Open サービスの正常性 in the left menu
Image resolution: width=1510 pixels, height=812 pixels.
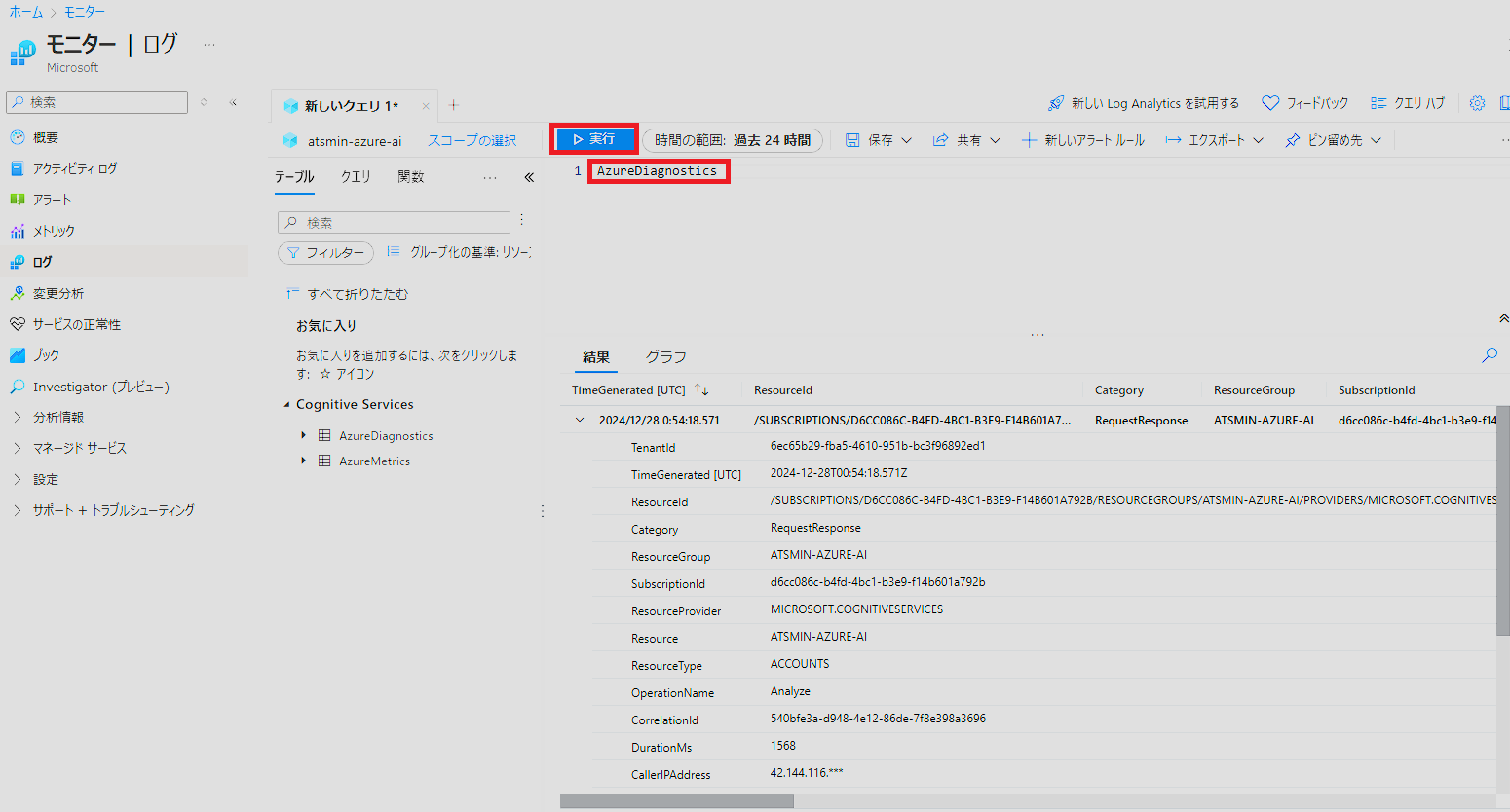point(77,324)
